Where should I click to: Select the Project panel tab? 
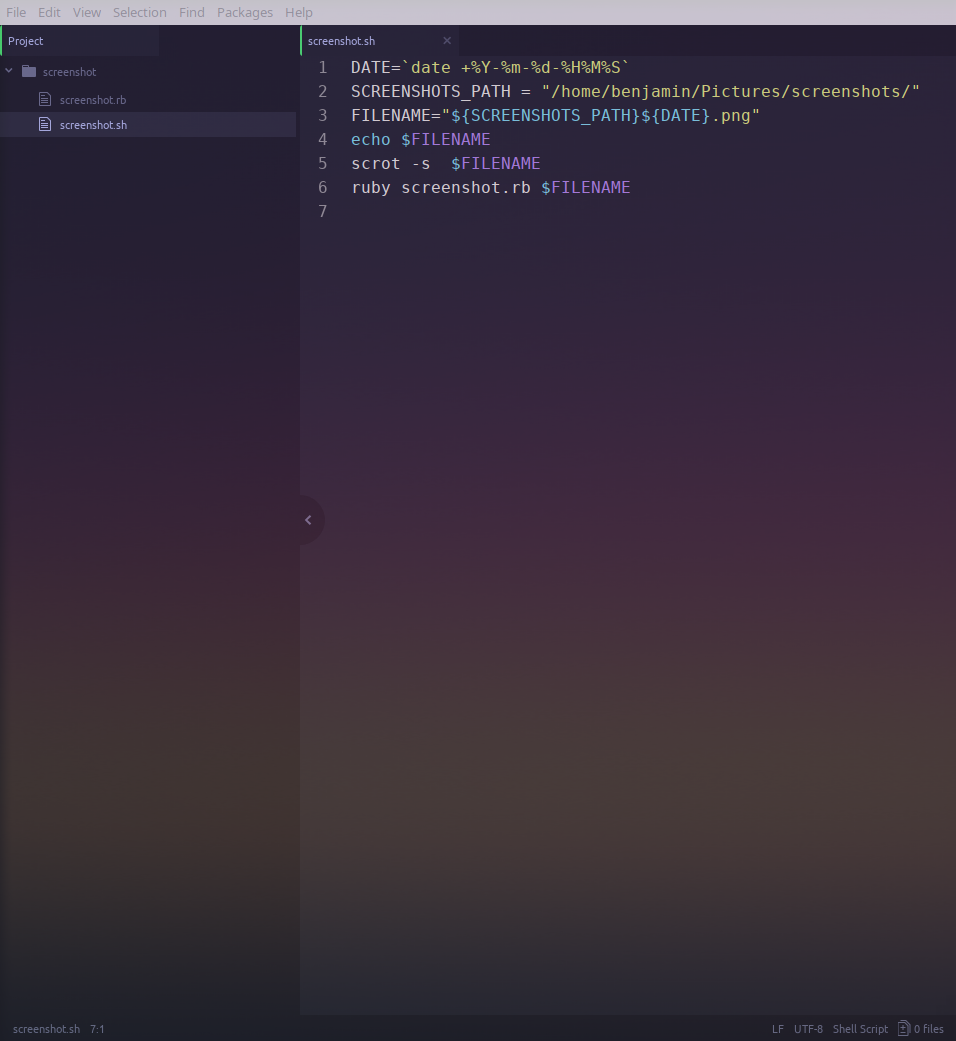(x=80, y=41)
